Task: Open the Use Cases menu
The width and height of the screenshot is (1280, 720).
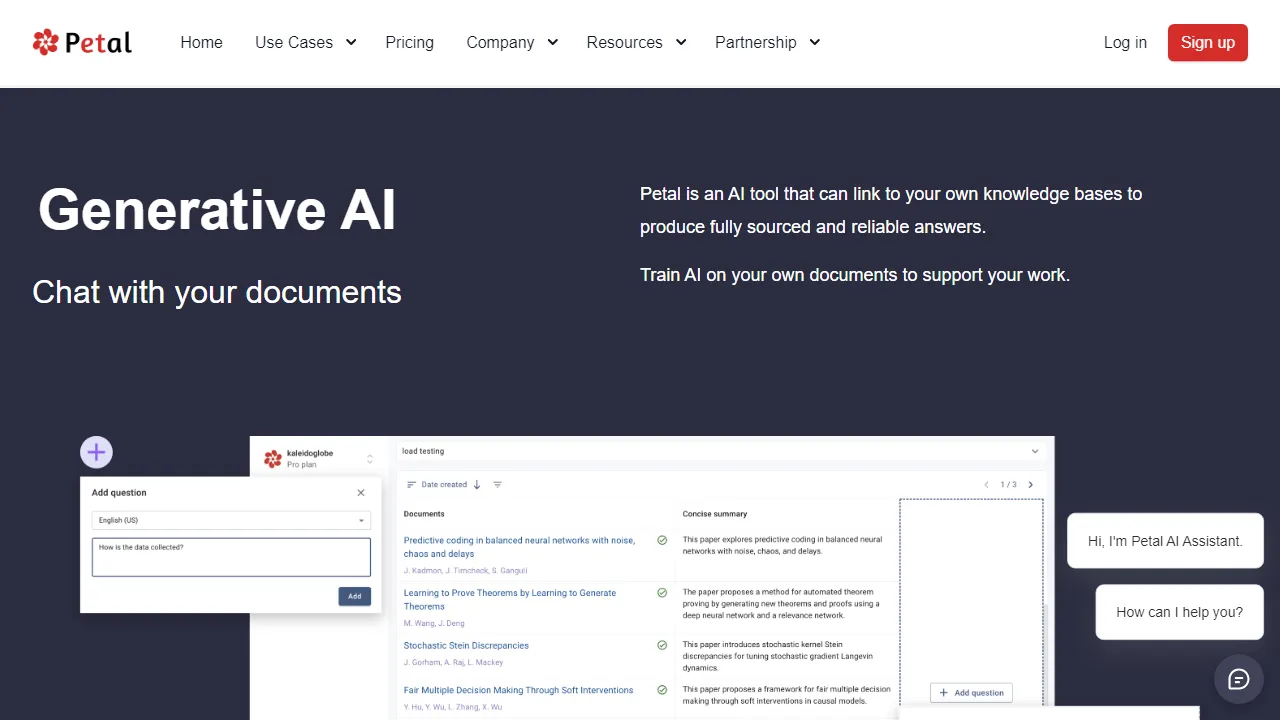Action: (294, 42)
